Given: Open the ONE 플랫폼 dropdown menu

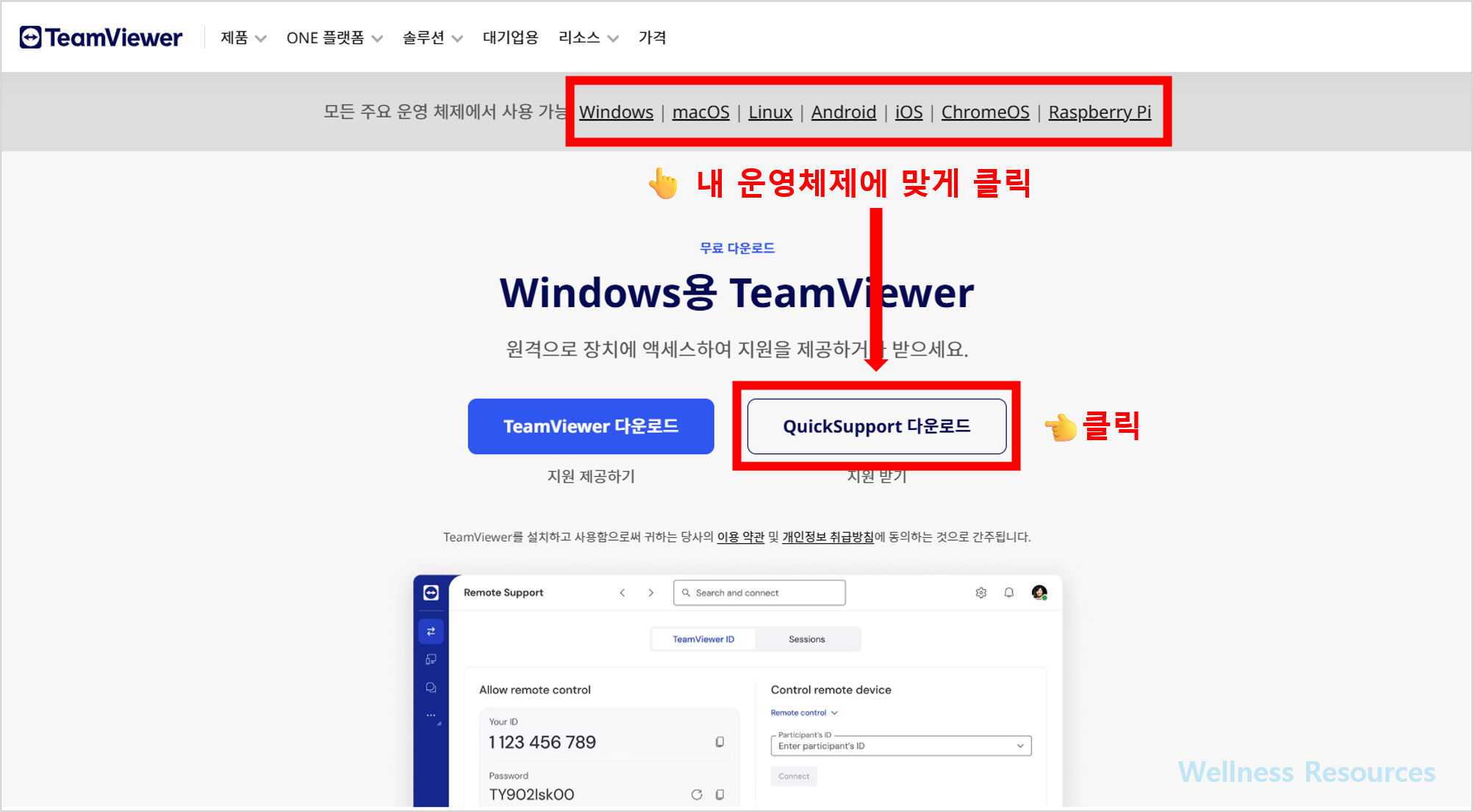Looking at the screenshot, I should [x=334, y=37].
